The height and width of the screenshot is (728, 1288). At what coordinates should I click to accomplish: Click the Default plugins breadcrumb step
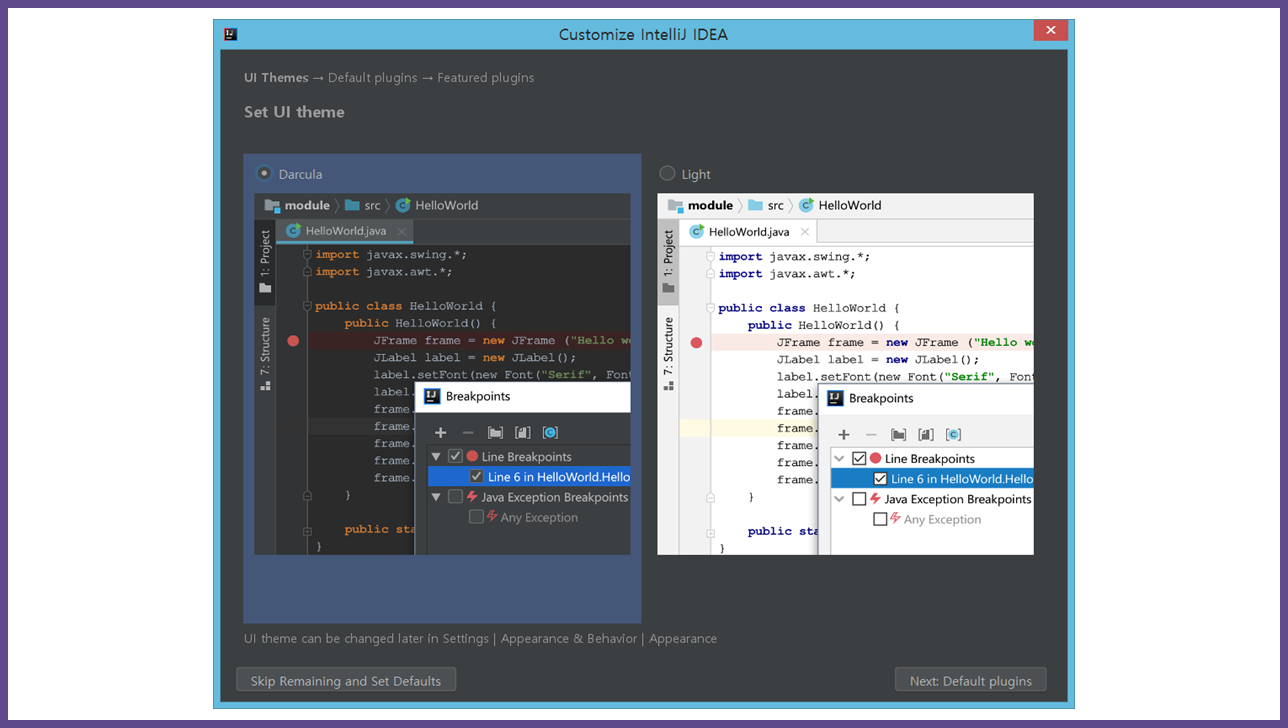click(x=373, y=77)
